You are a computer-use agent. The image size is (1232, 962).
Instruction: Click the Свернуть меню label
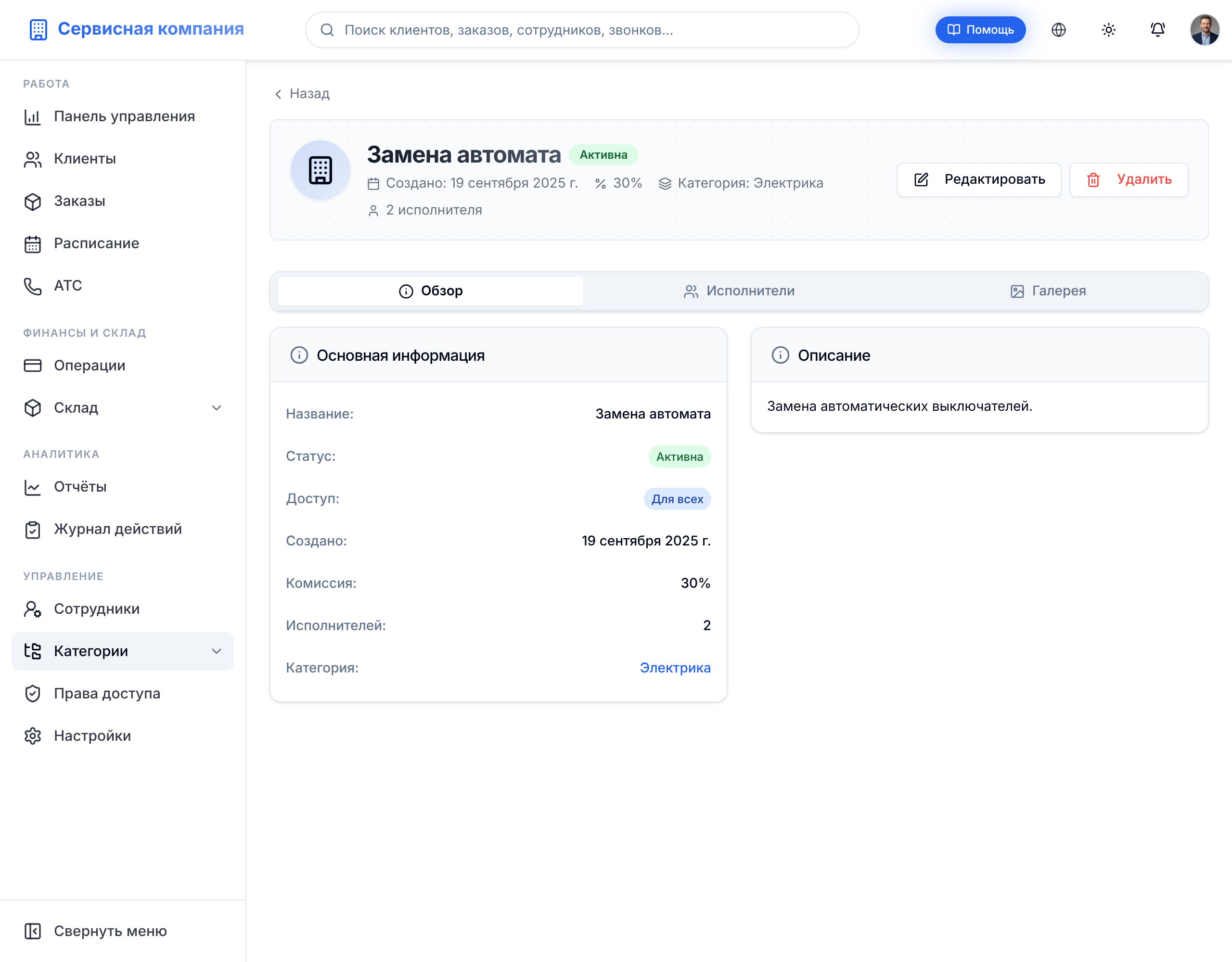(110, 931)
